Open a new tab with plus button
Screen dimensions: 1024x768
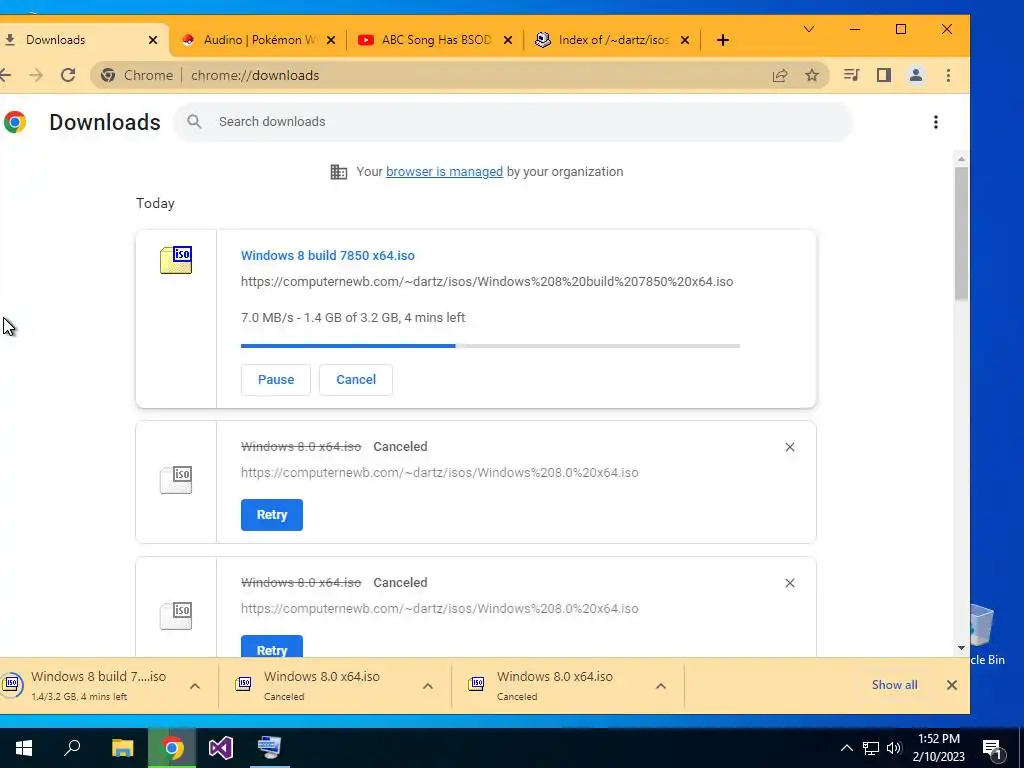(722, 40)
